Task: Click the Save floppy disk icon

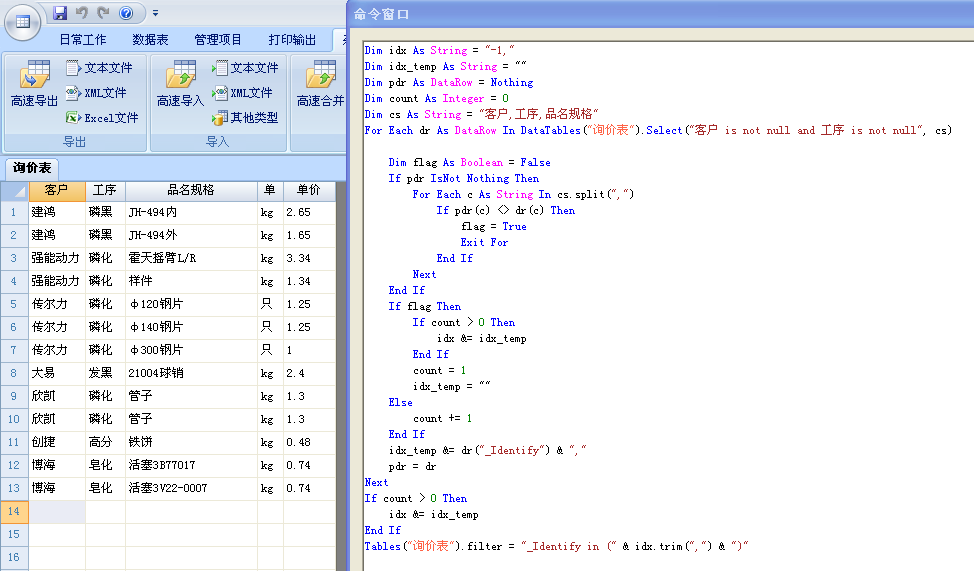Action: tap(60, 12)
